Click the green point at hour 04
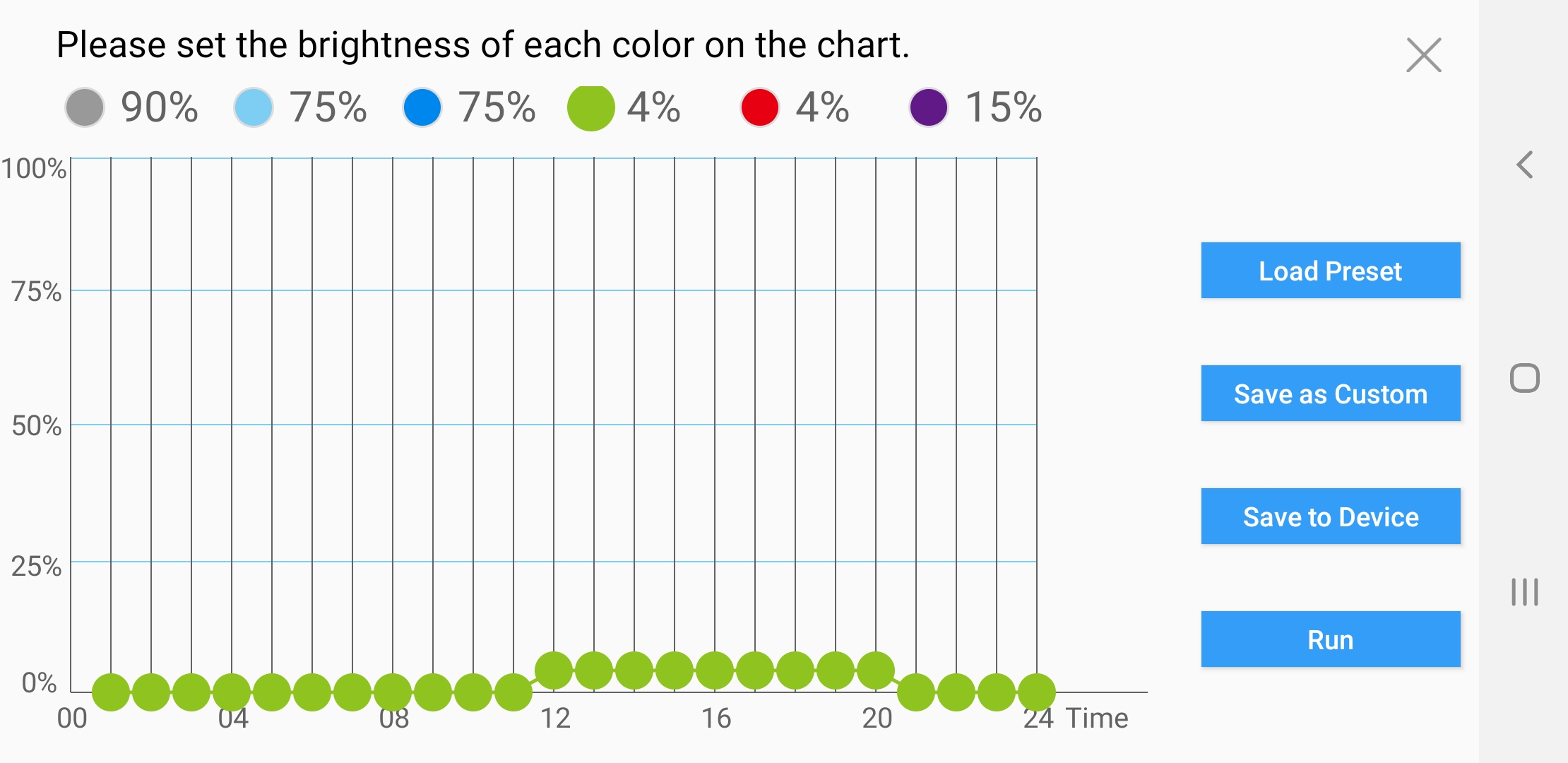Image resolution: width=1568 pixels, height=763 pixels. pyautogui.click(x=232, y=692)
